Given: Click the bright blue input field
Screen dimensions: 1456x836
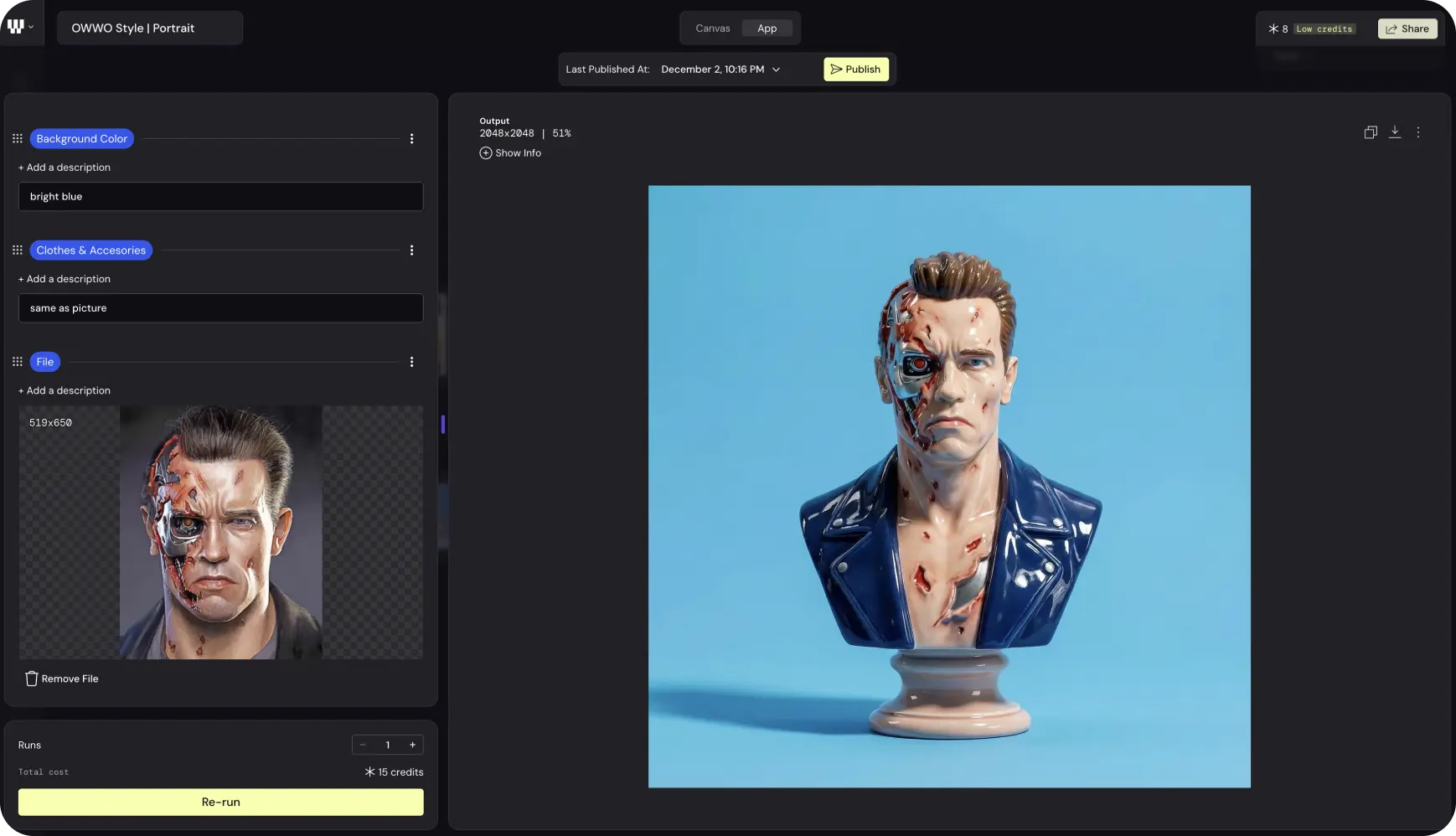Looking at the screenshot, I should click(x=220, y=197).
